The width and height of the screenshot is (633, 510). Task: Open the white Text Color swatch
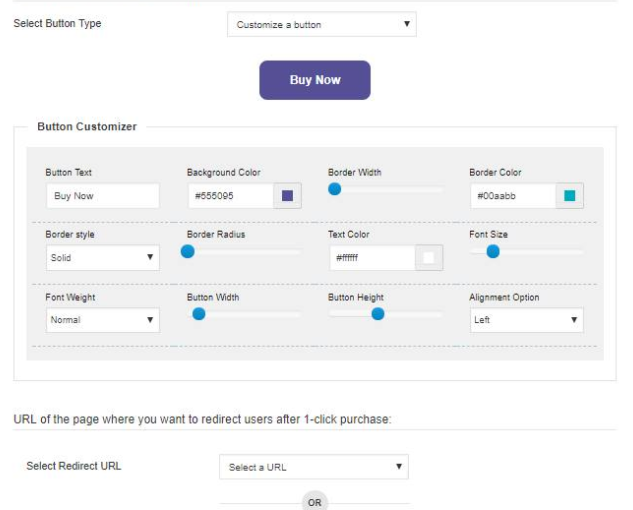[429, 258]
